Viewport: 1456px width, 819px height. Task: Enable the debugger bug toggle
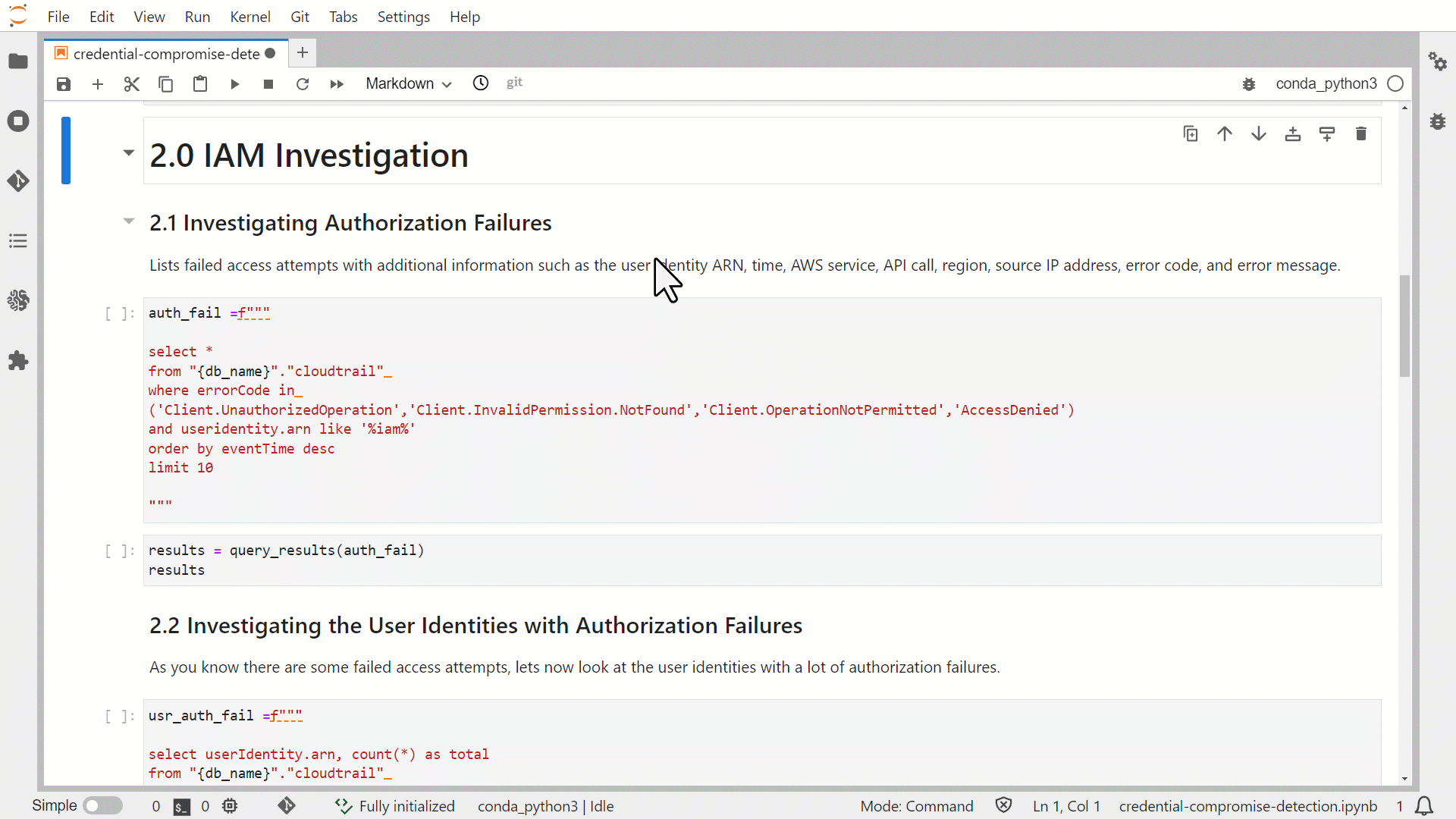[1249, 84]
